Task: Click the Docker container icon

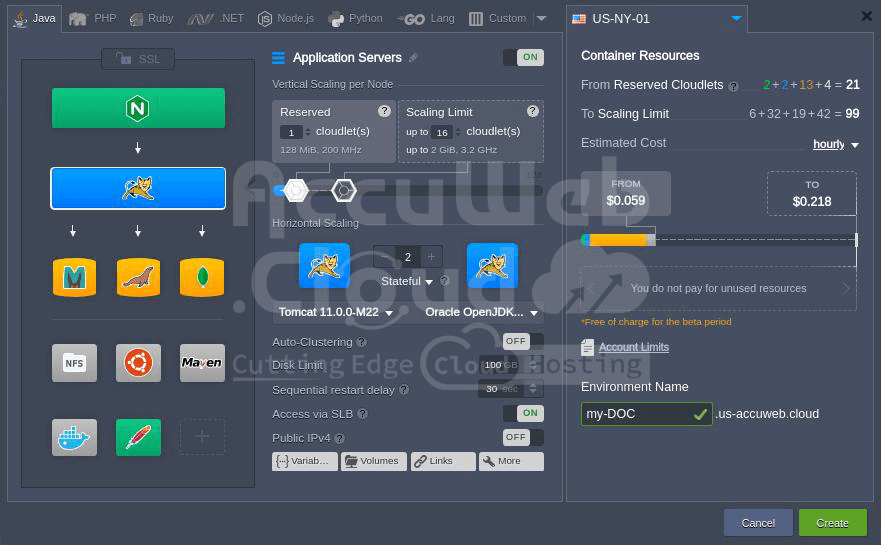Action: (x=74, y=437)
